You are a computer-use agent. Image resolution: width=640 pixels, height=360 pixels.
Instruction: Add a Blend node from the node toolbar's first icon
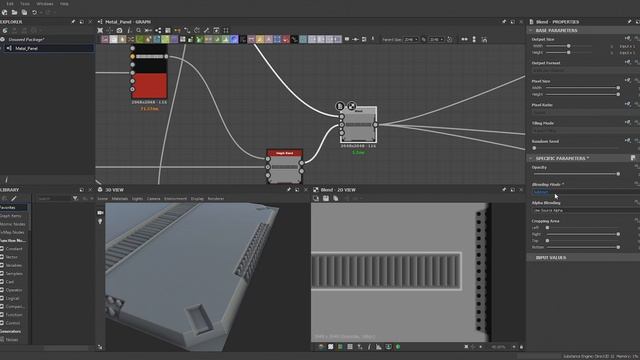tap(105, 39)
